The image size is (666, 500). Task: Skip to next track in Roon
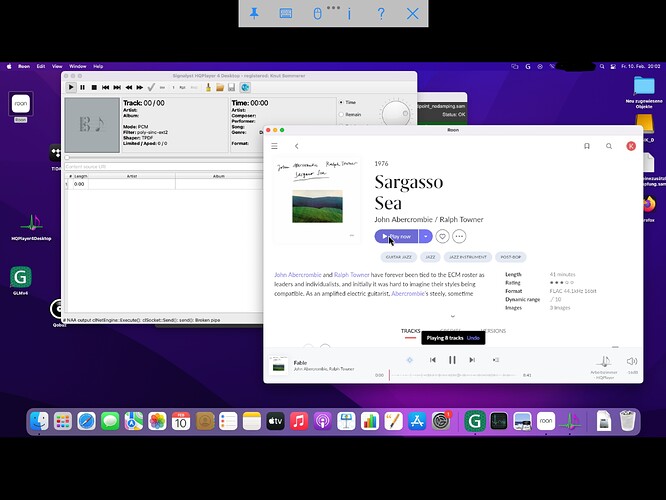[472, 360]
